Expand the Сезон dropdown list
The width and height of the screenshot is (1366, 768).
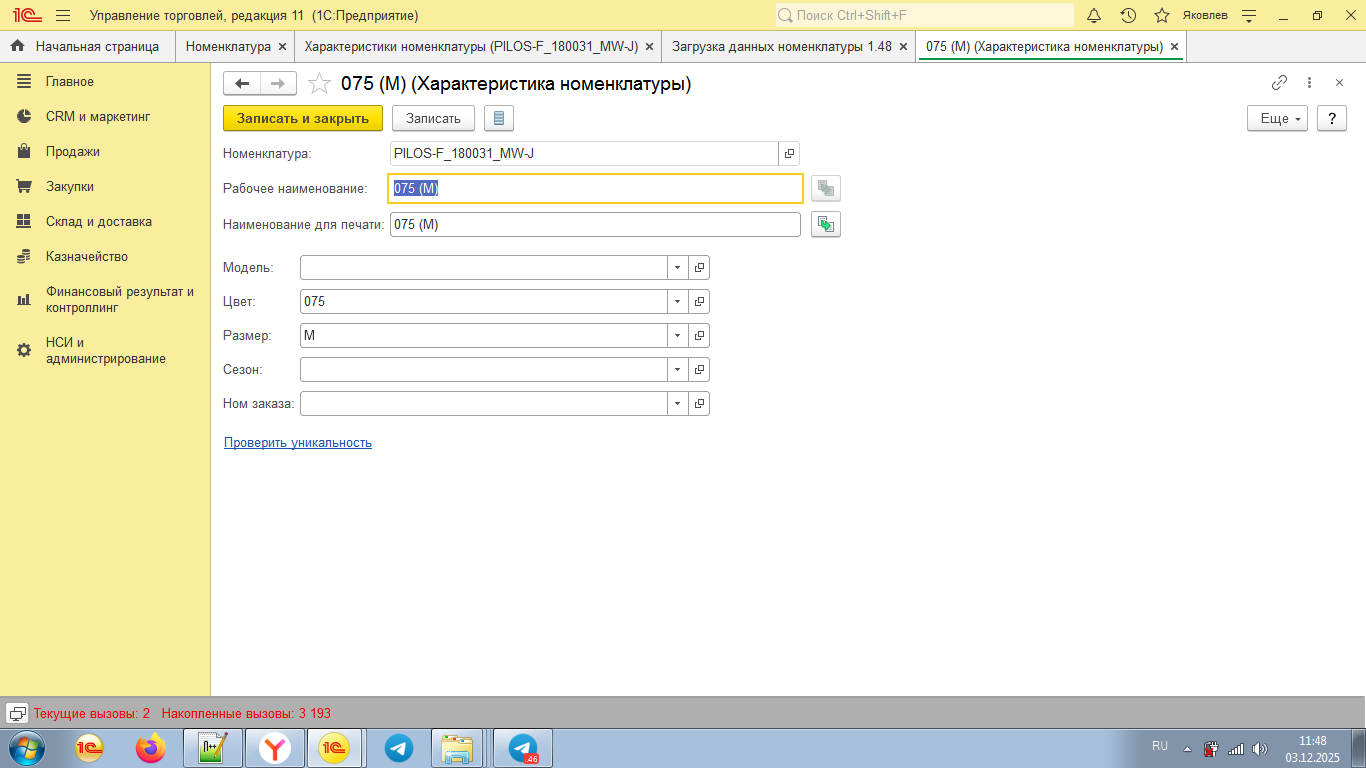coord(678,369)
